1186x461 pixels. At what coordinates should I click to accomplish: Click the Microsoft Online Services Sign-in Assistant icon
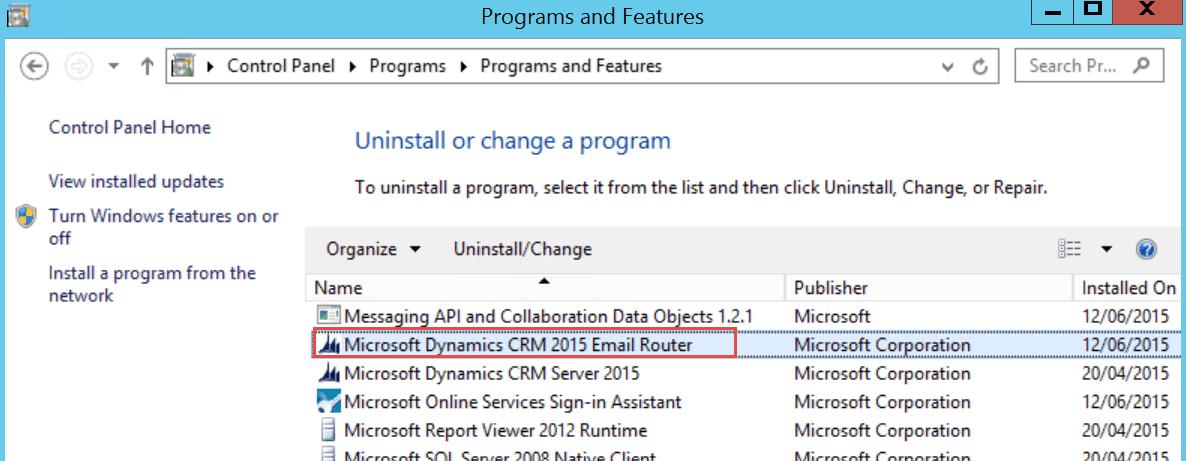328,402
